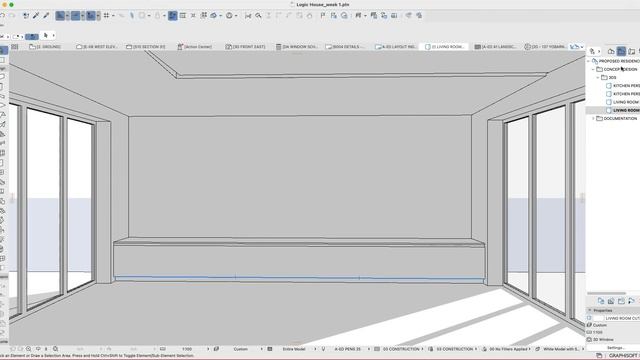Collapse the PROPOSED RESIDENCE tree root

(589, 61)
